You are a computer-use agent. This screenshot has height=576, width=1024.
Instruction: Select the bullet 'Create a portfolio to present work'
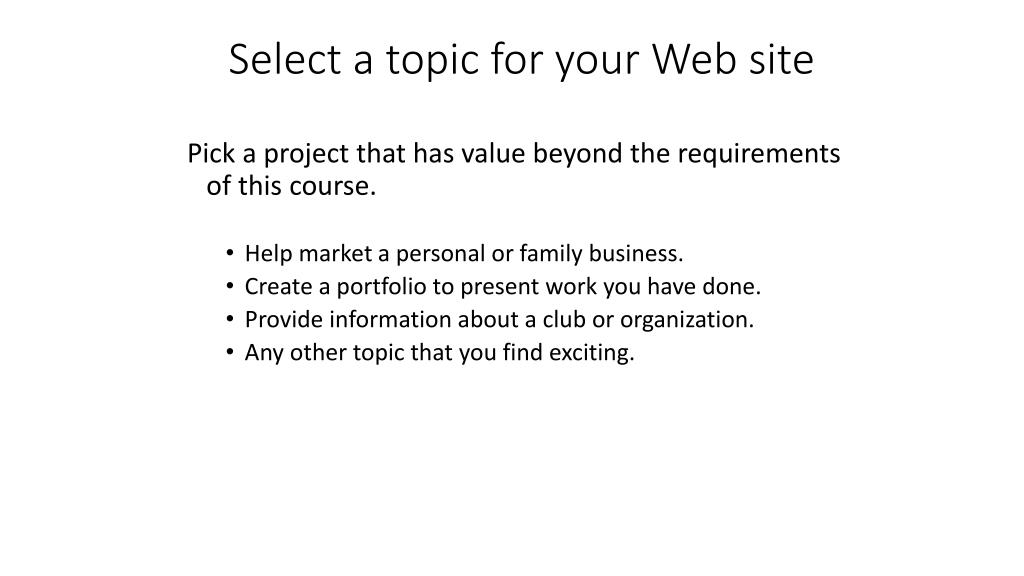pos(503,287)
